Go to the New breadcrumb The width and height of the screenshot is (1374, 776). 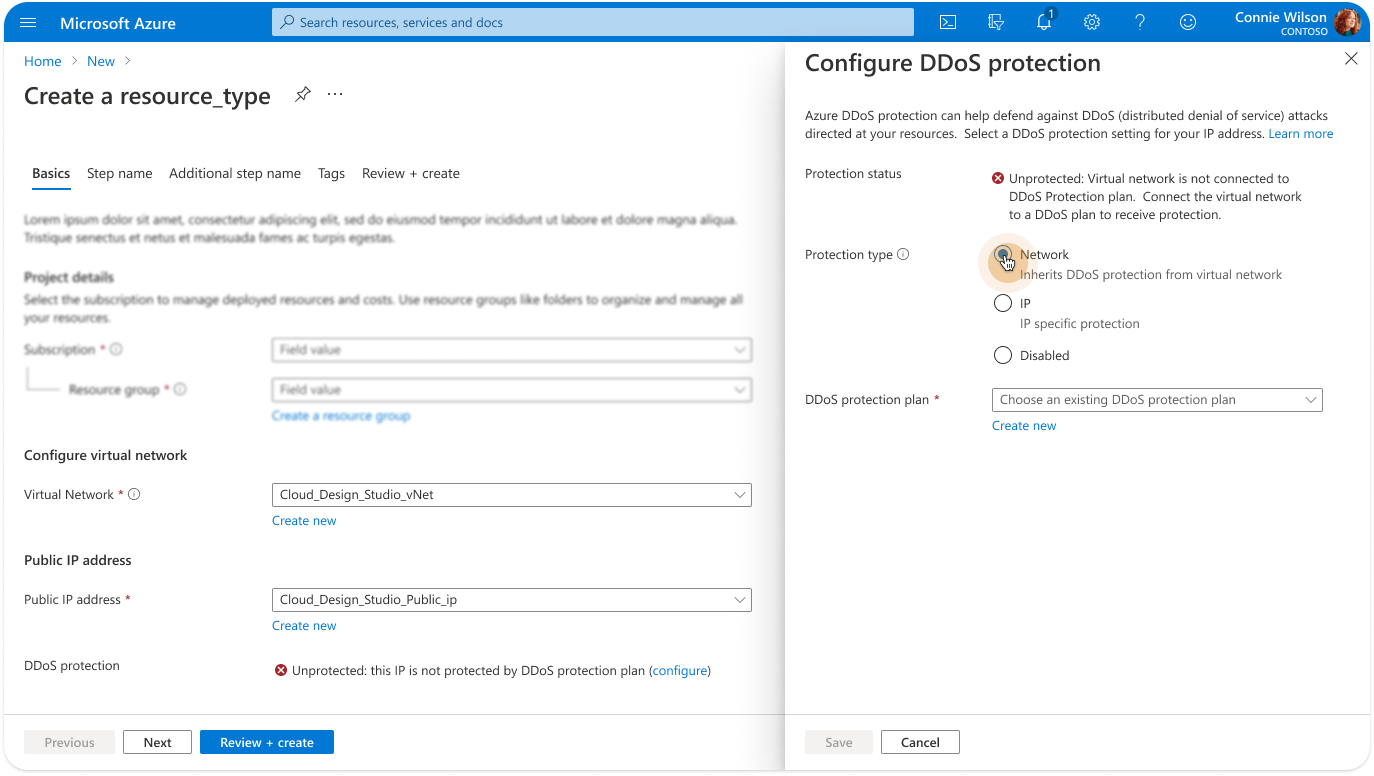point(101,61)
